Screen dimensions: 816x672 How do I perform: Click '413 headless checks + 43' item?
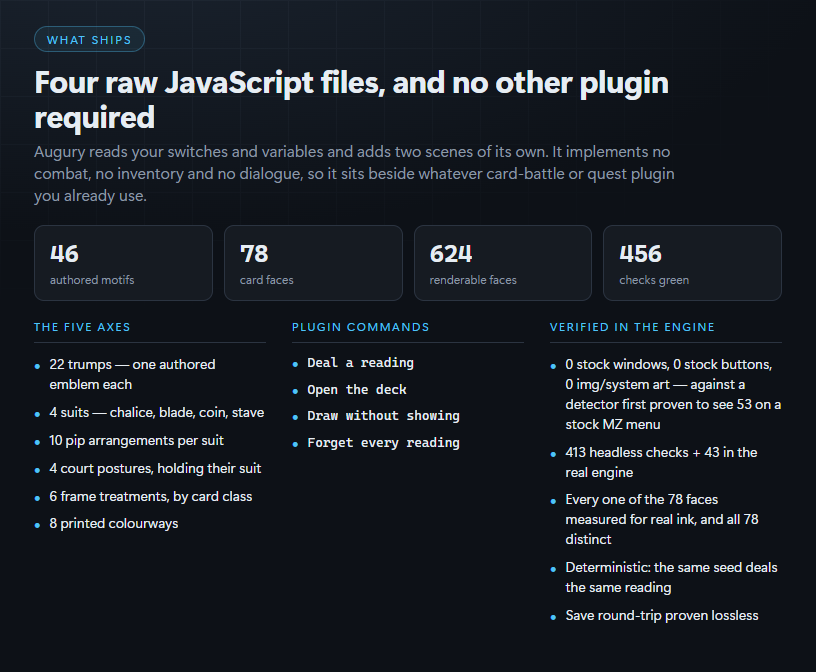[x=661, y=462]
